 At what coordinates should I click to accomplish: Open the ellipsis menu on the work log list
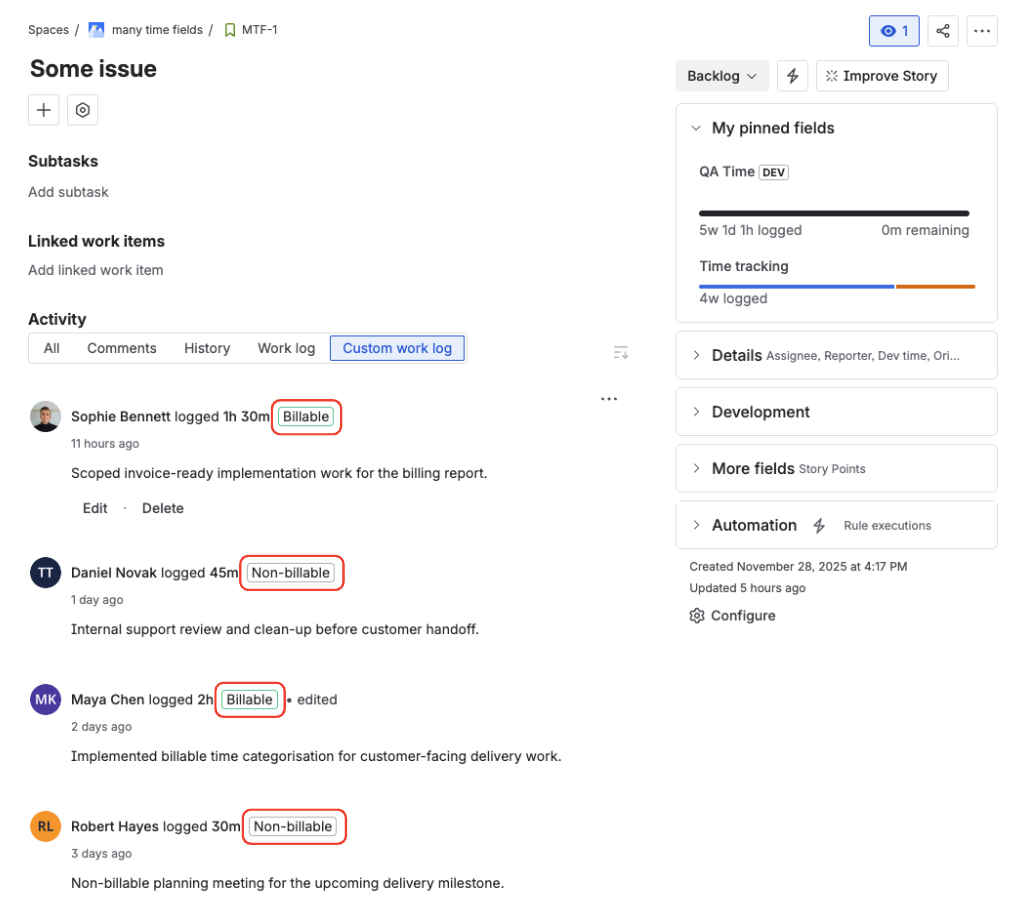[609, 399]
